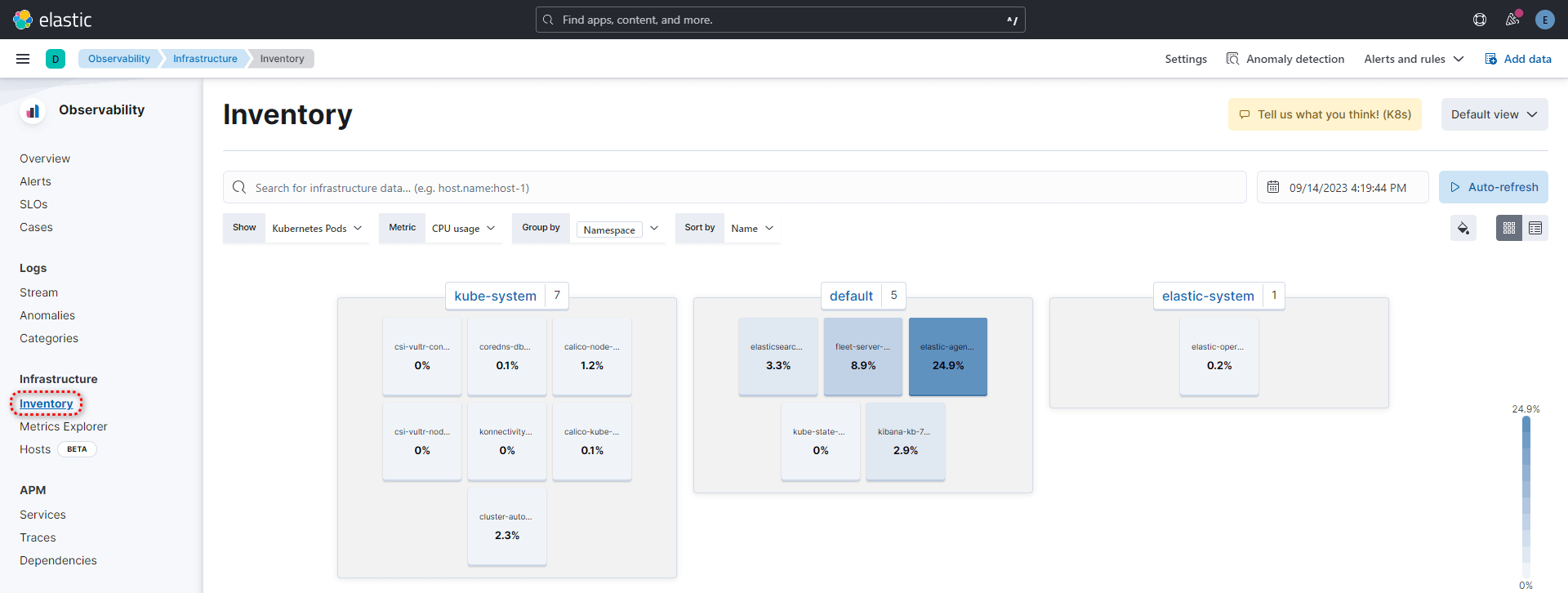Click the elastic-system group label

click(1208, 296)
